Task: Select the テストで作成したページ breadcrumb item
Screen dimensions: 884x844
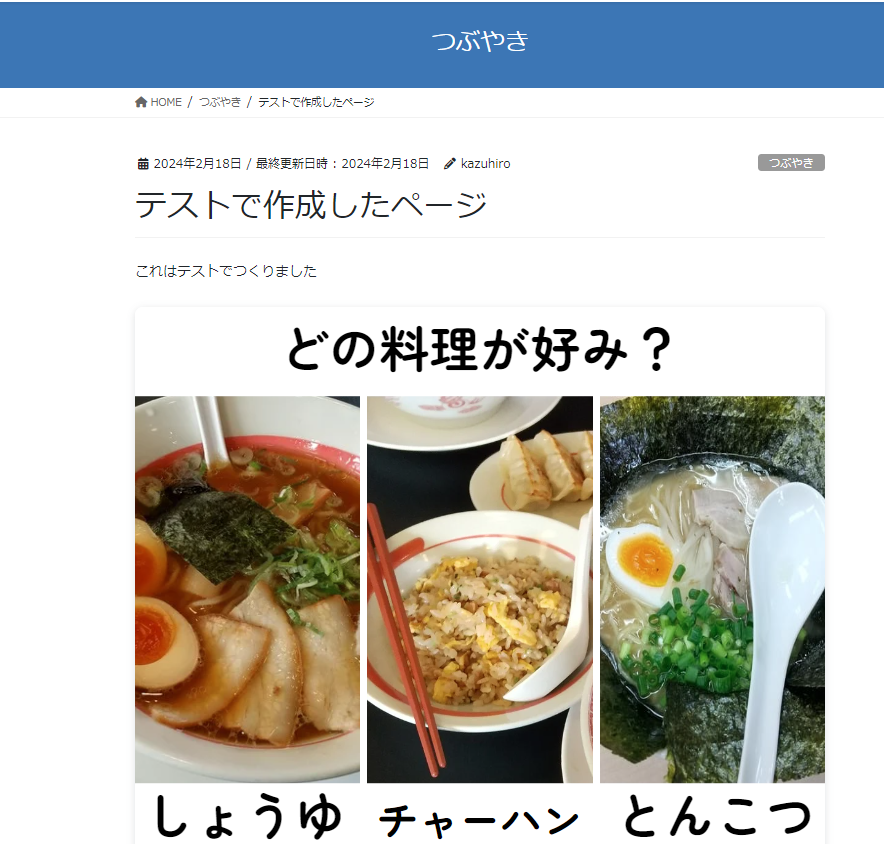Action: [x=316, y=102]
